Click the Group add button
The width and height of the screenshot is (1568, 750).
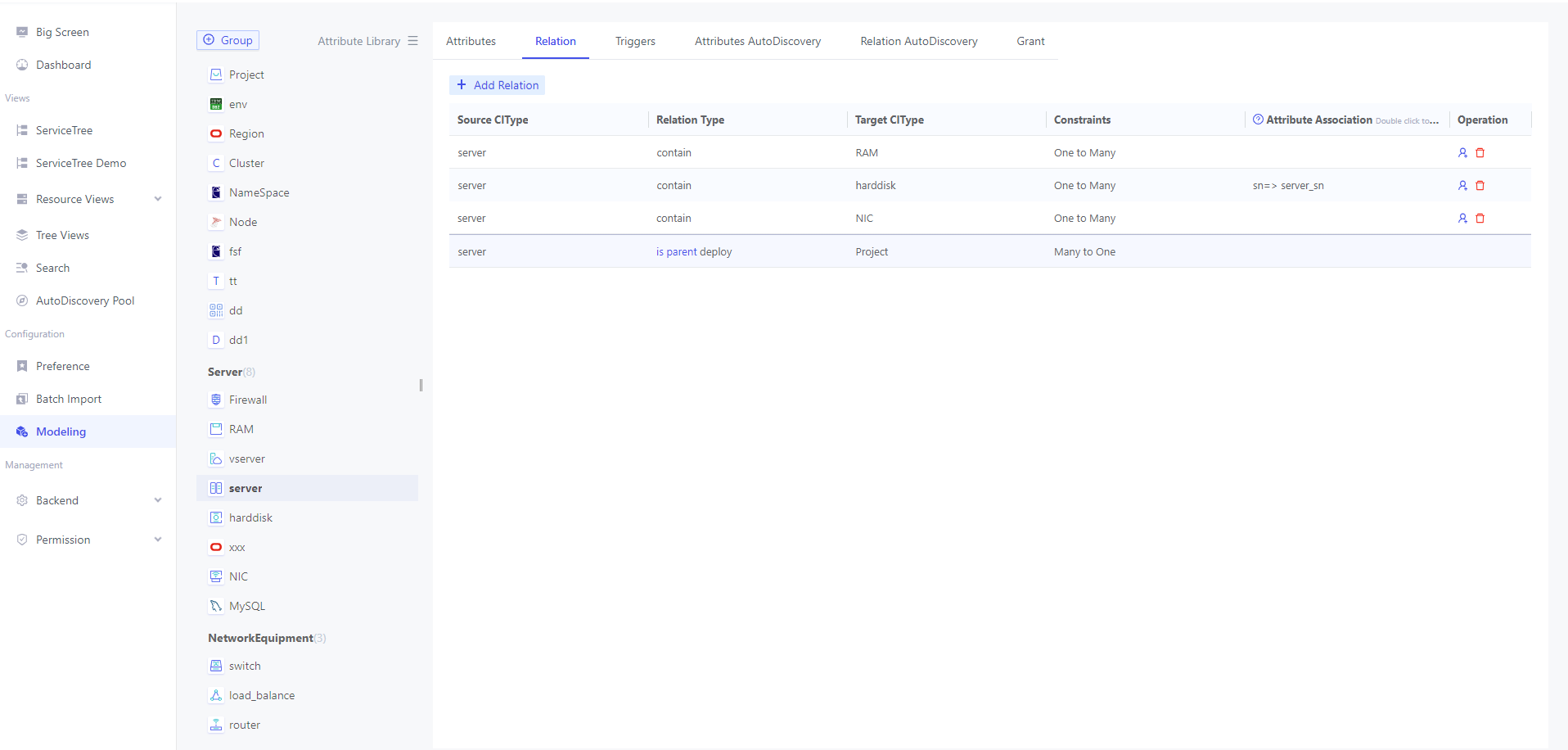pos(228,40)
